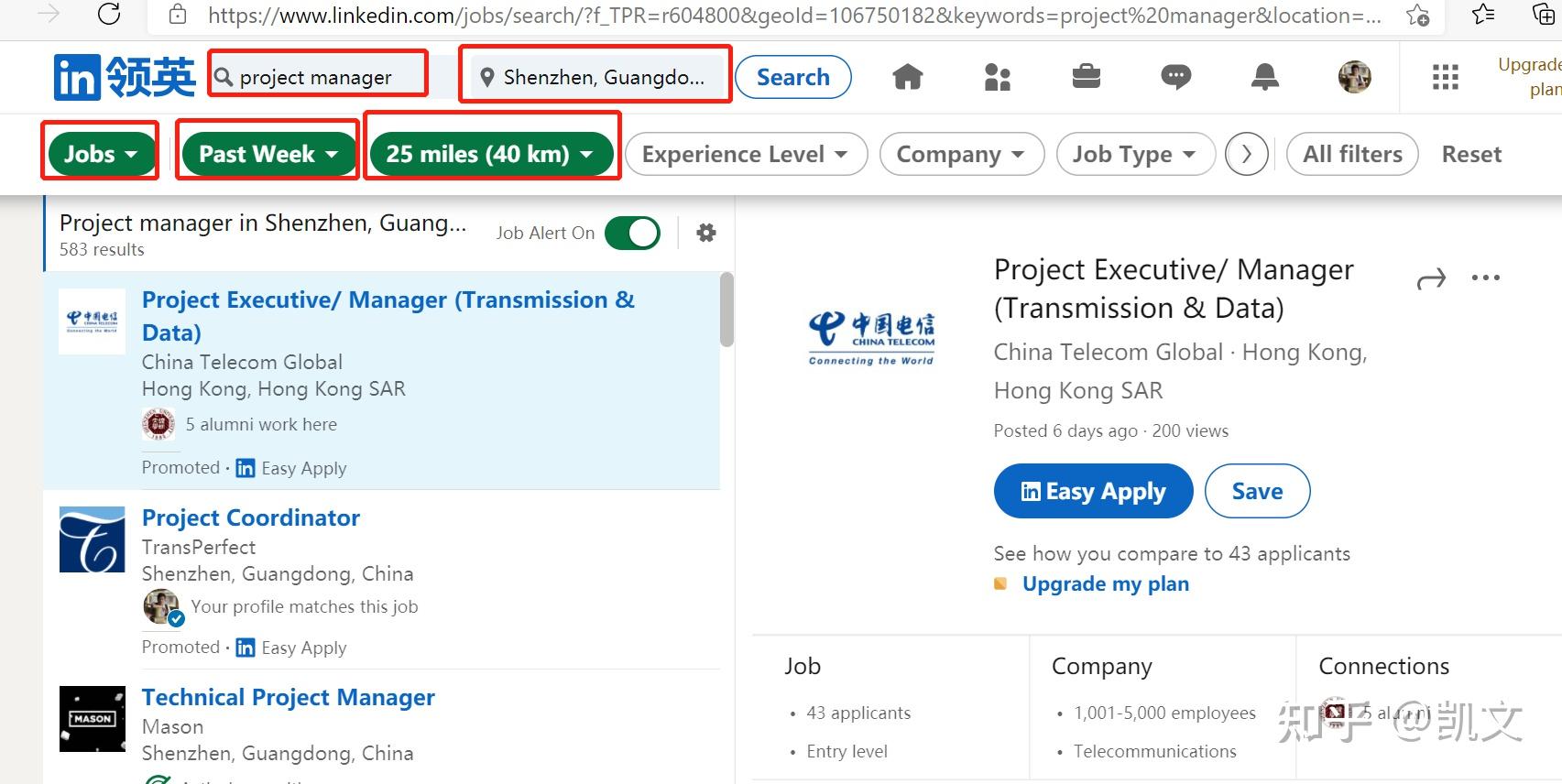Open the 25 miles distance dropdown
Viewport: 1562px width, 784px height.
coord(491,154)
